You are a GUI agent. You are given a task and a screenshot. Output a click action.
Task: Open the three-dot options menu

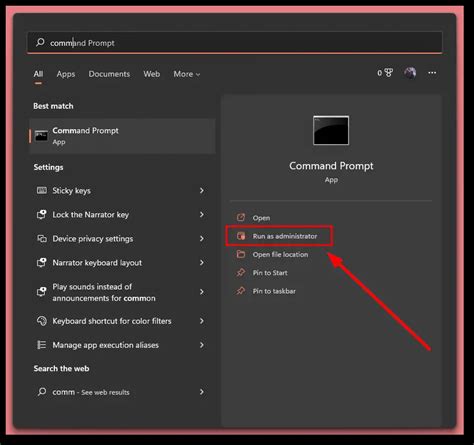(432, 73)
